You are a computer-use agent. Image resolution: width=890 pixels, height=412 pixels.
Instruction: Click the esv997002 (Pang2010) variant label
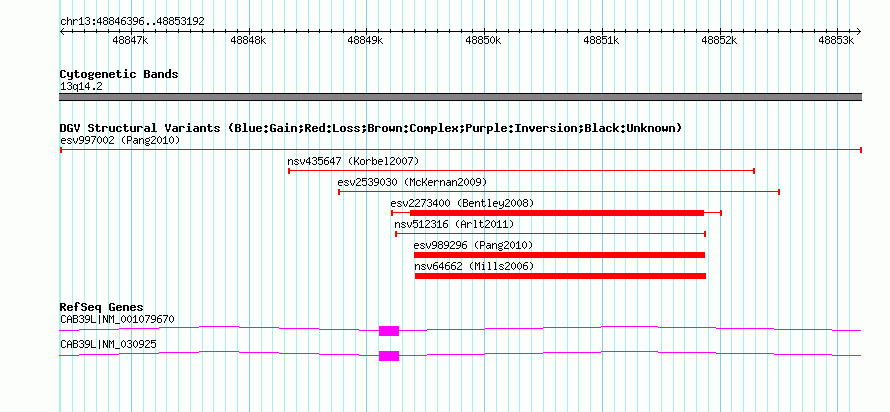pos(120,140)
